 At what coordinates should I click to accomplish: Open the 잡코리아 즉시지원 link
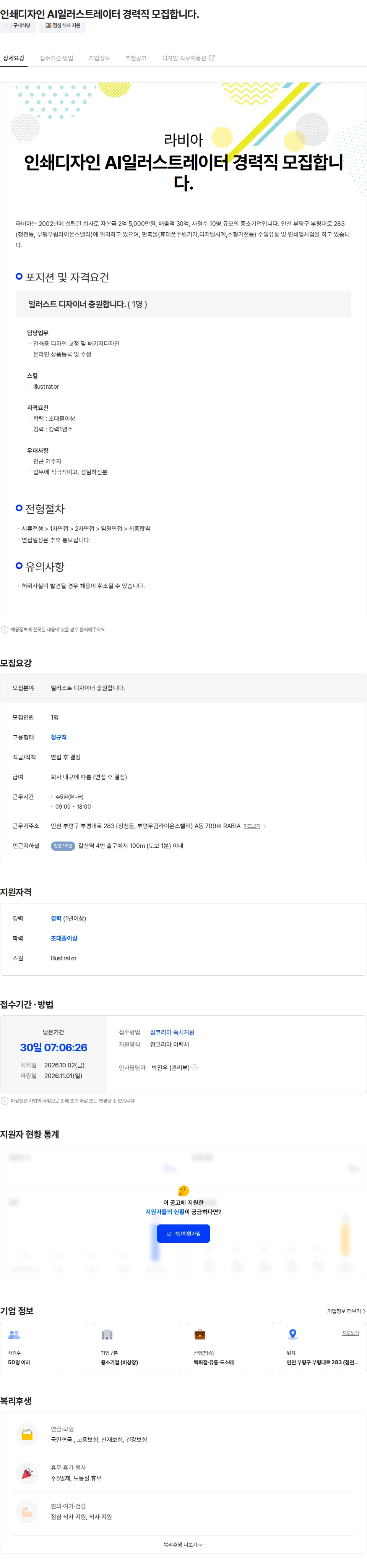tap(172, 1032)
